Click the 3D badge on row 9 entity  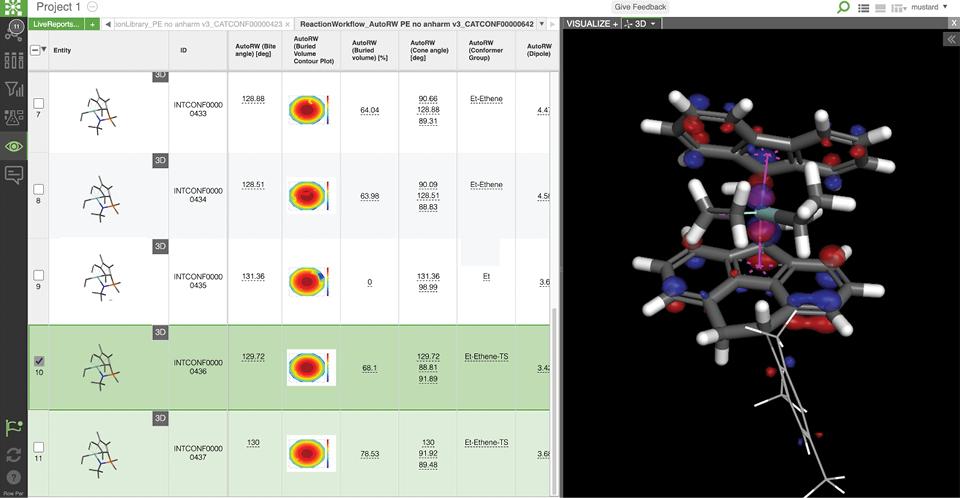(x=160, y=246)
